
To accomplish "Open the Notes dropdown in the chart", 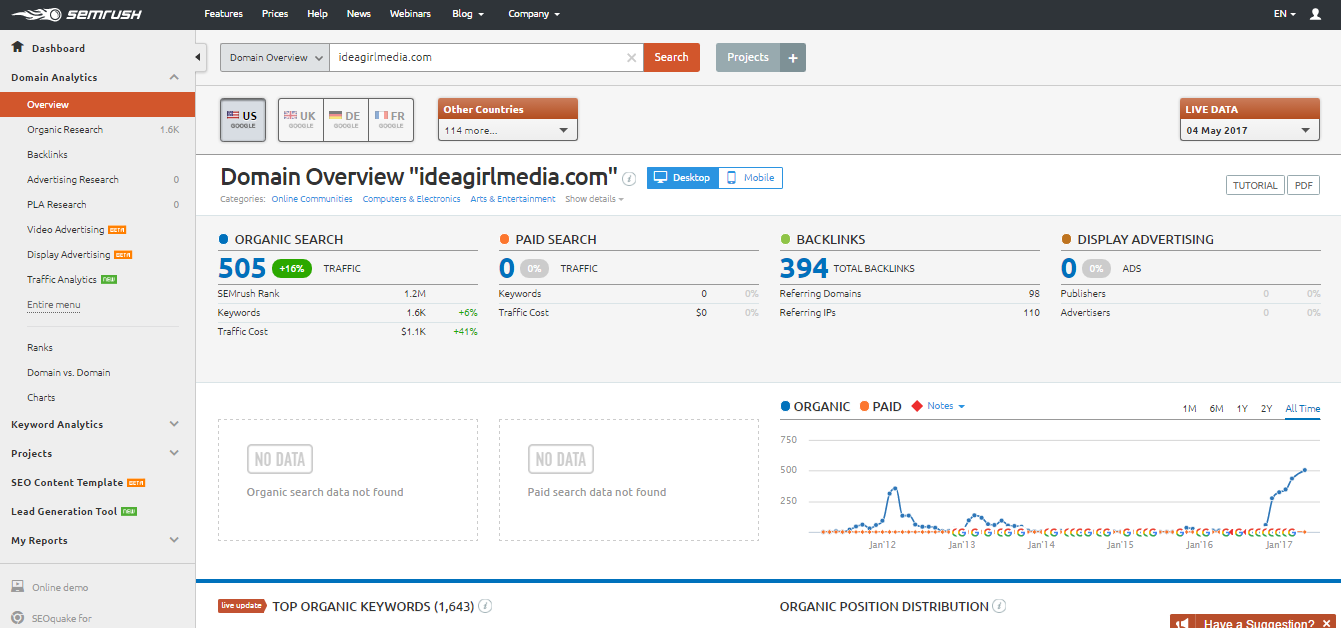I will click(946, 406).
